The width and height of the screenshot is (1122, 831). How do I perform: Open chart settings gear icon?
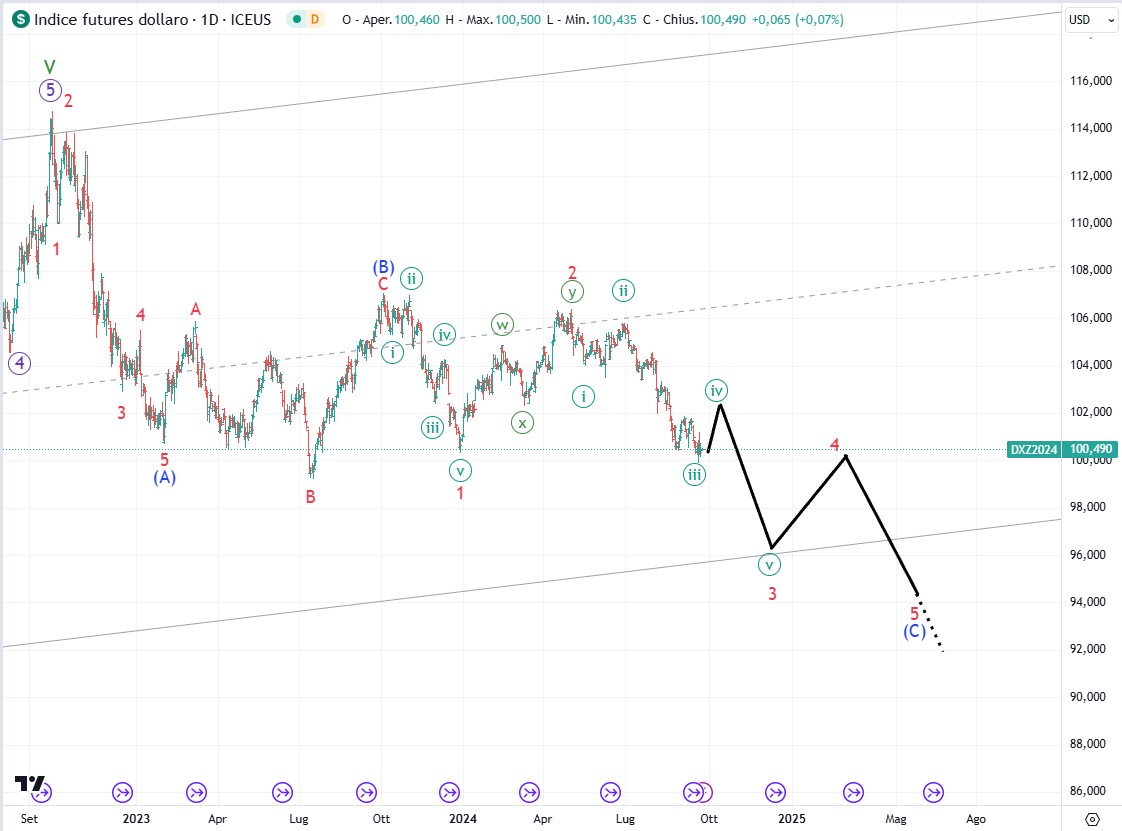coord(1092,819)
